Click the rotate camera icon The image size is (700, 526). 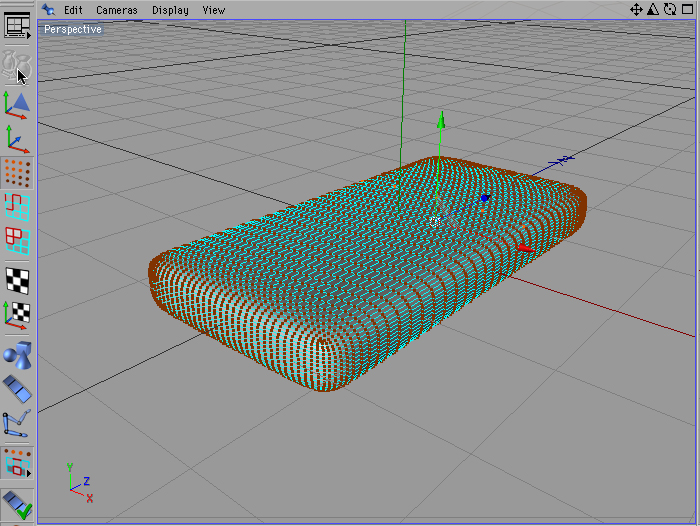click(670, 9)
